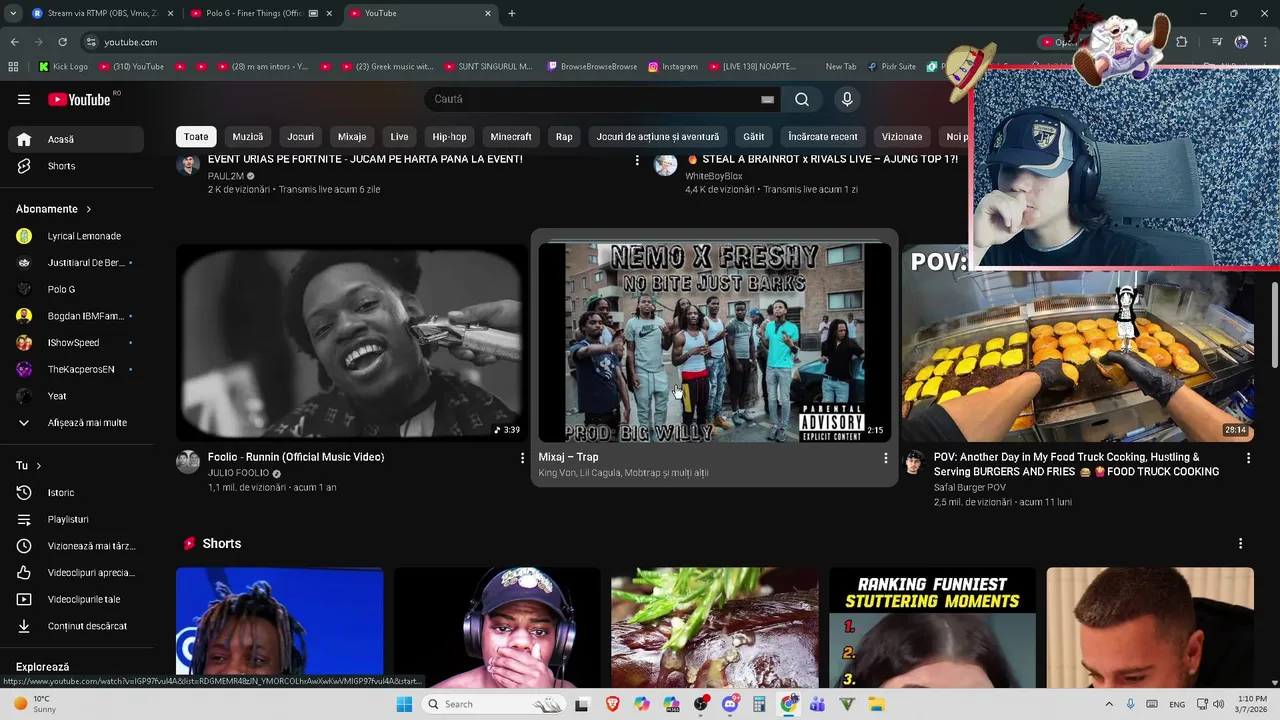Go to Acasă in the sidebar
This screenshot has height=720, width=1280.
(x=76, y=139)
